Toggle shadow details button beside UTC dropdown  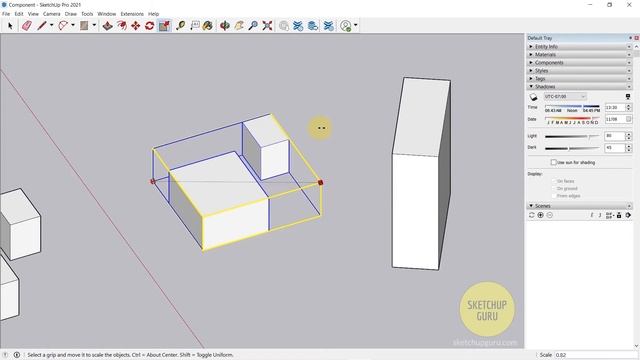tap(628, 97)
